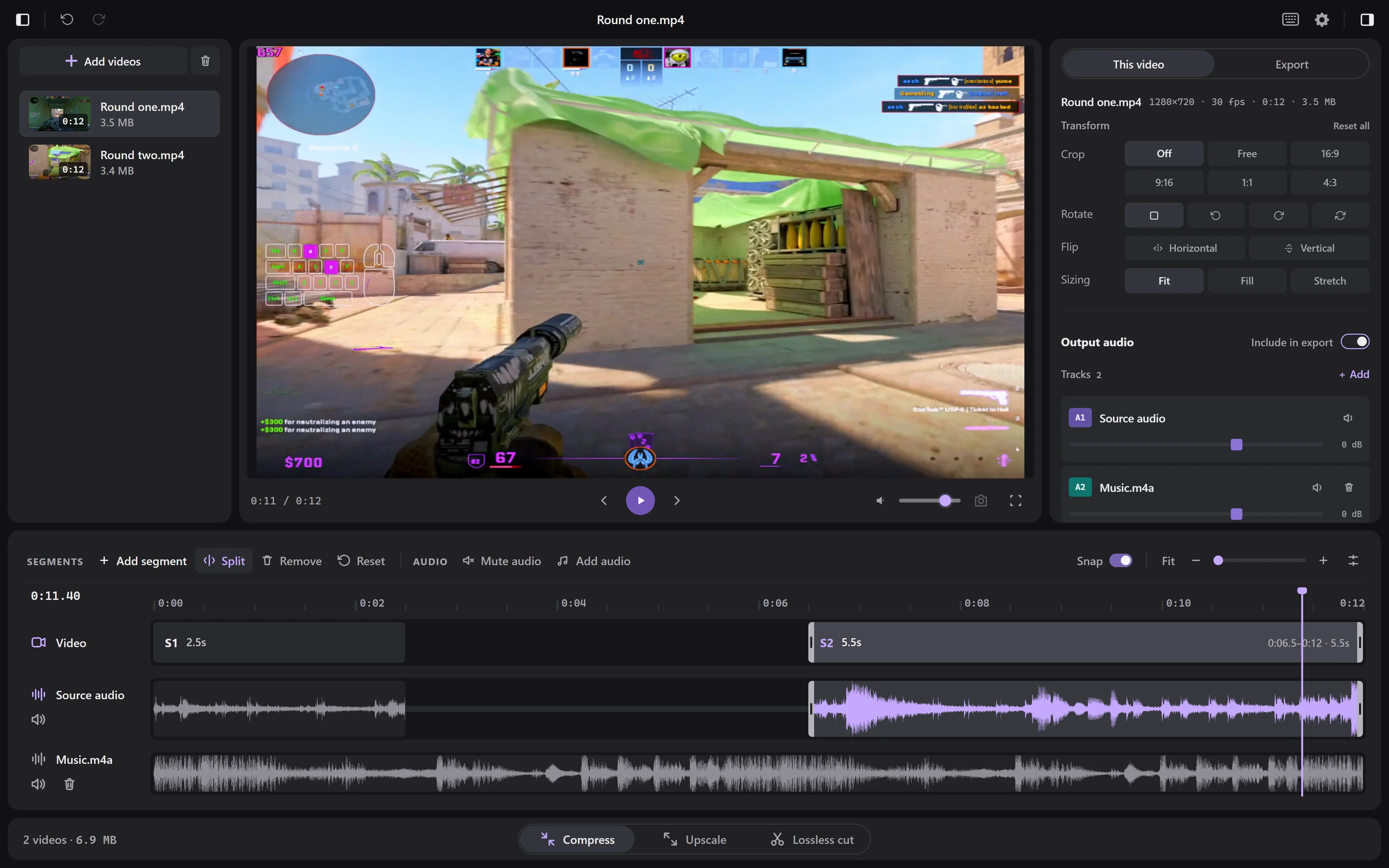
Task: Add a new audio track
Action: (x=1354, y=374)
